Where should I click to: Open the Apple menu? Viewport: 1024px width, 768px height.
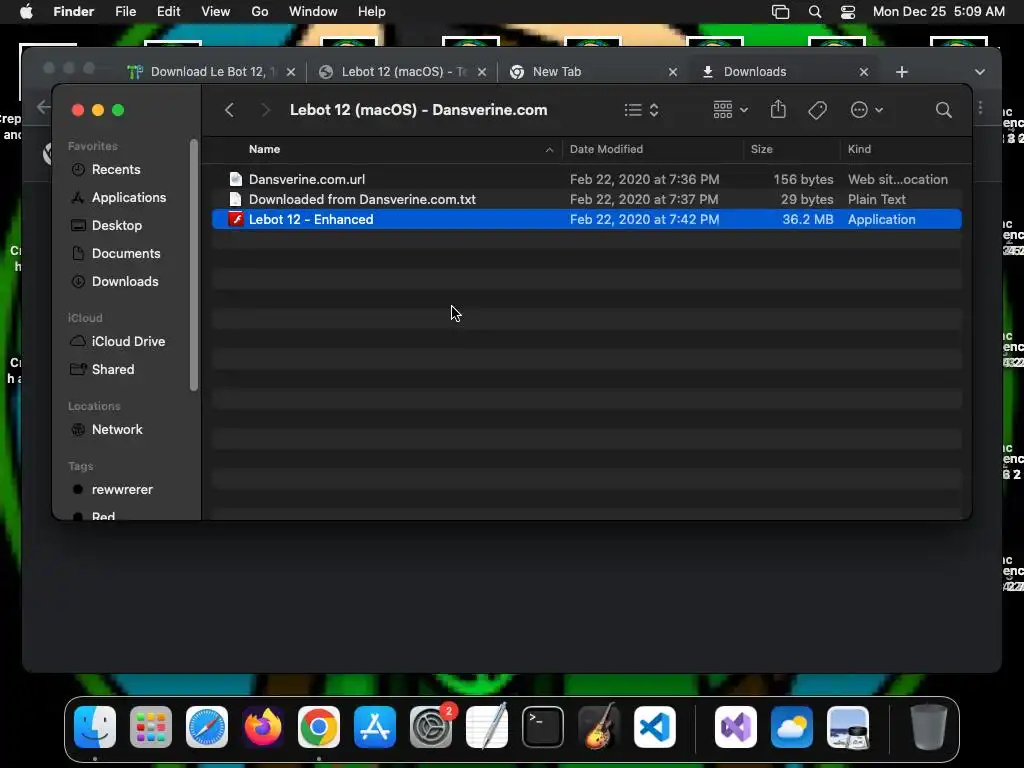coord(26,12)
